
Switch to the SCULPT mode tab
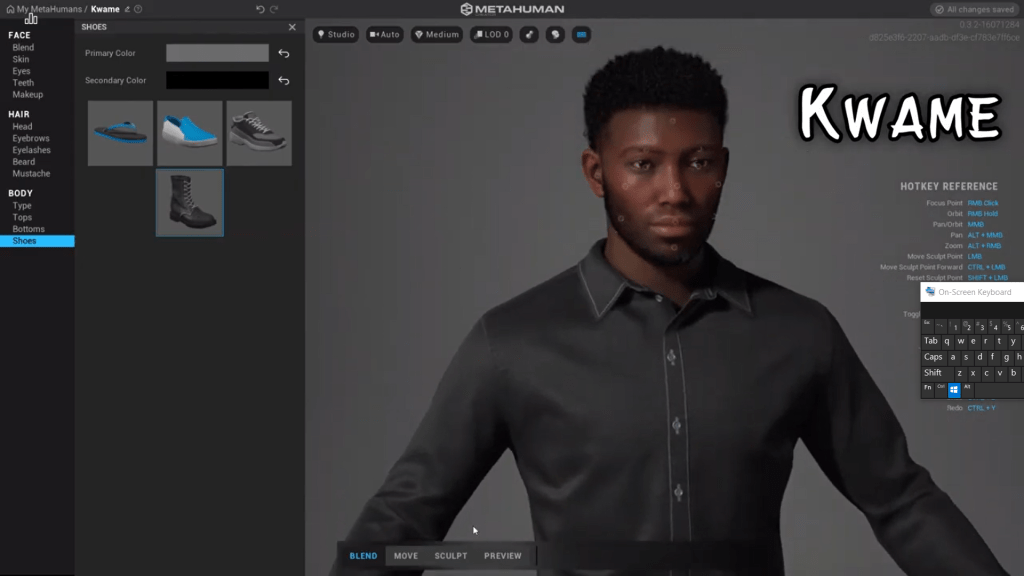pyautogui.click(x=450, y=556)
